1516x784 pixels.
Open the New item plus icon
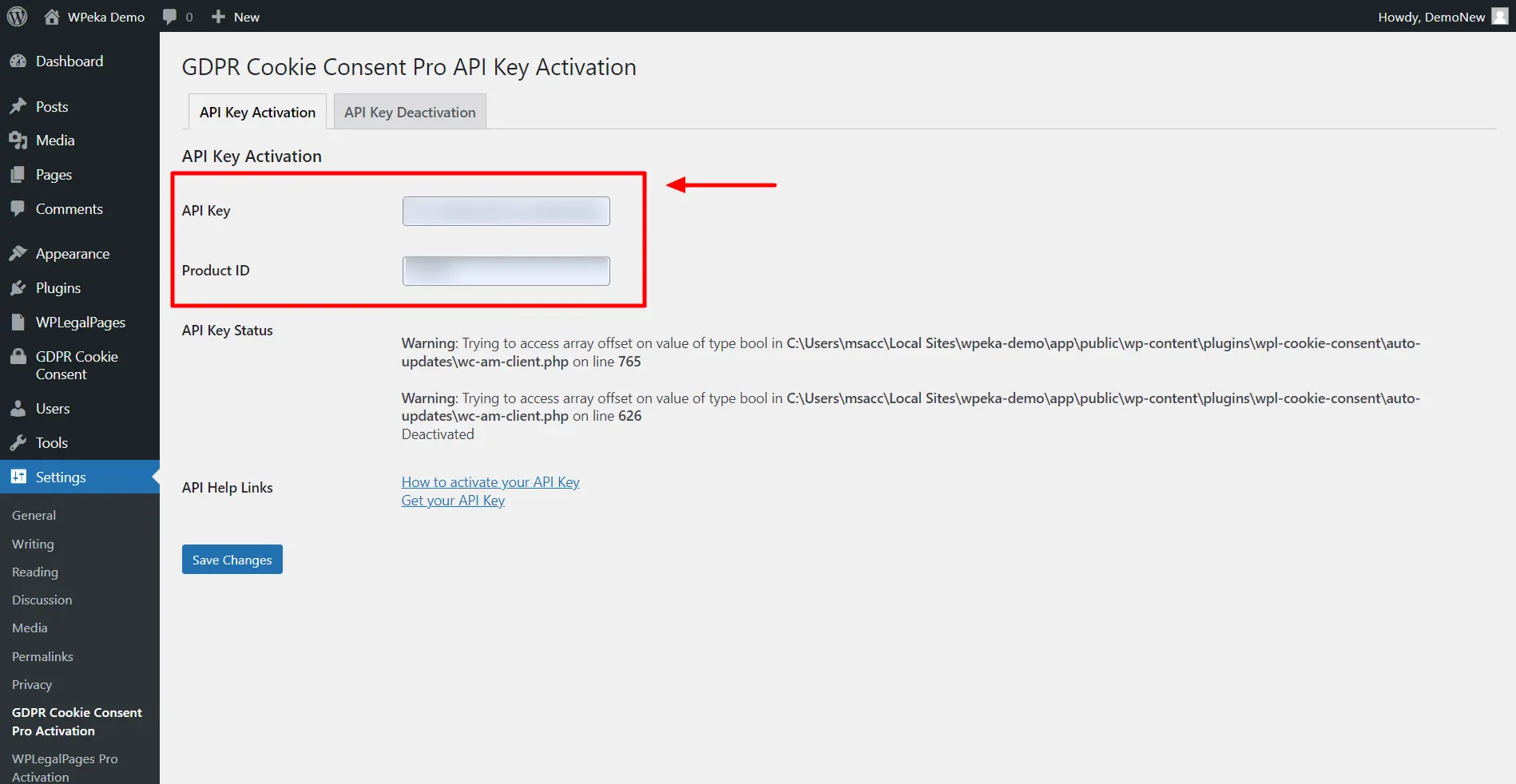pyautogui.click(x=218, y=16)
